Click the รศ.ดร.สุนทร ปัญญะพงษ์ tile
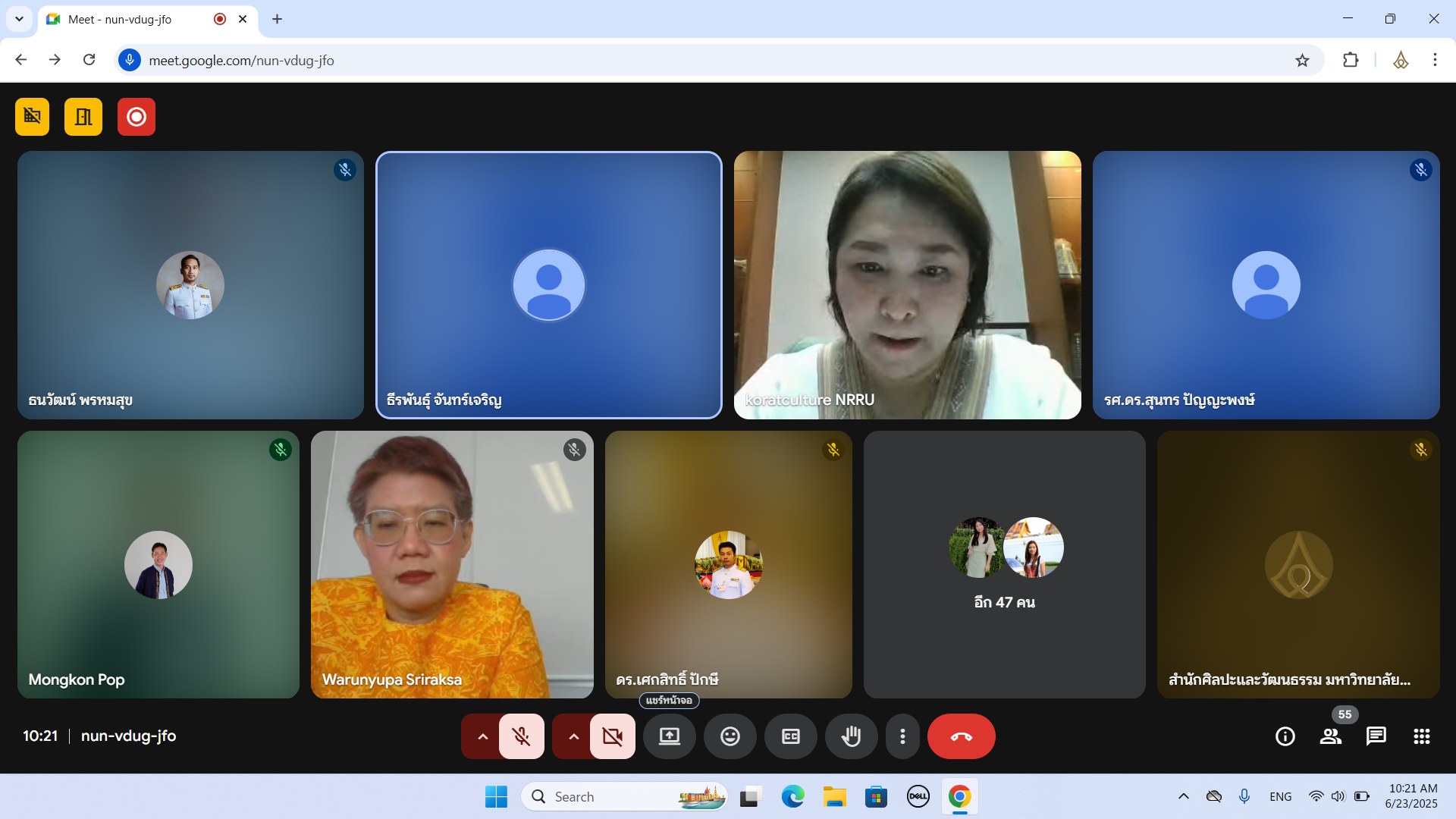 coord(1266,285)
